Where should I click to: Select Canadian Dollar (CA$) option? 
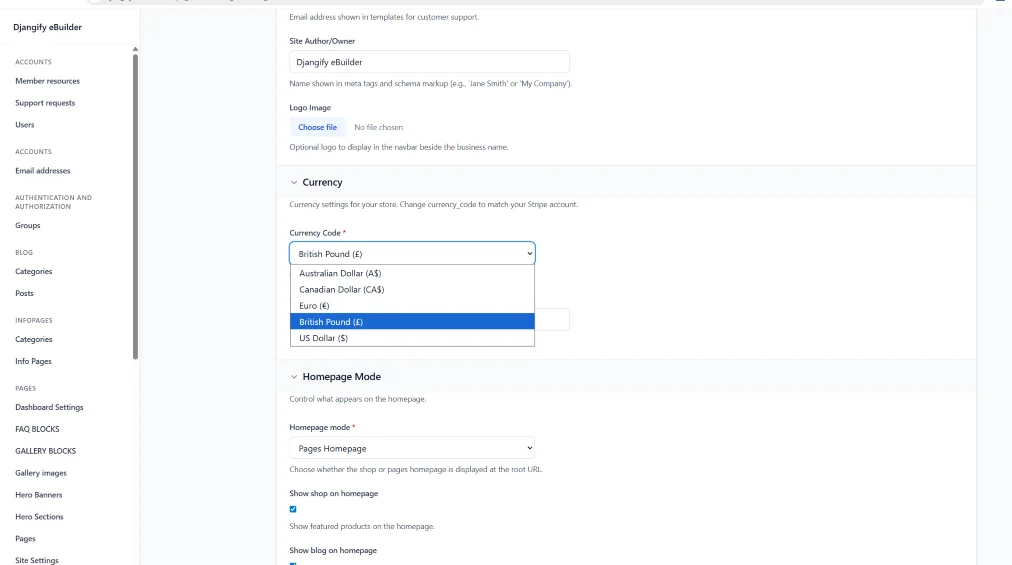(412, 289)
